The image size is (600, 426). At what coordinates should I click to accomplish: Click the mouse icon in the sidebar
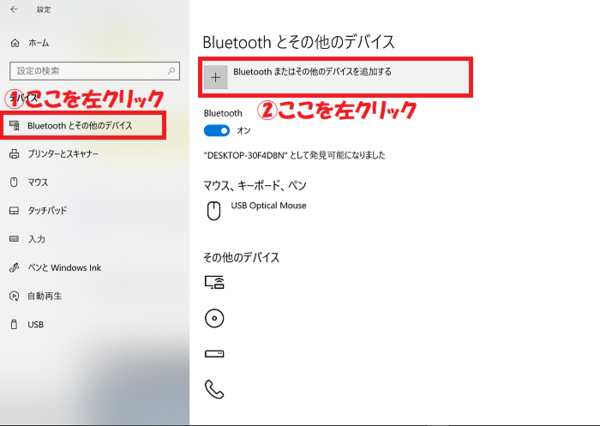coord(14,182)
